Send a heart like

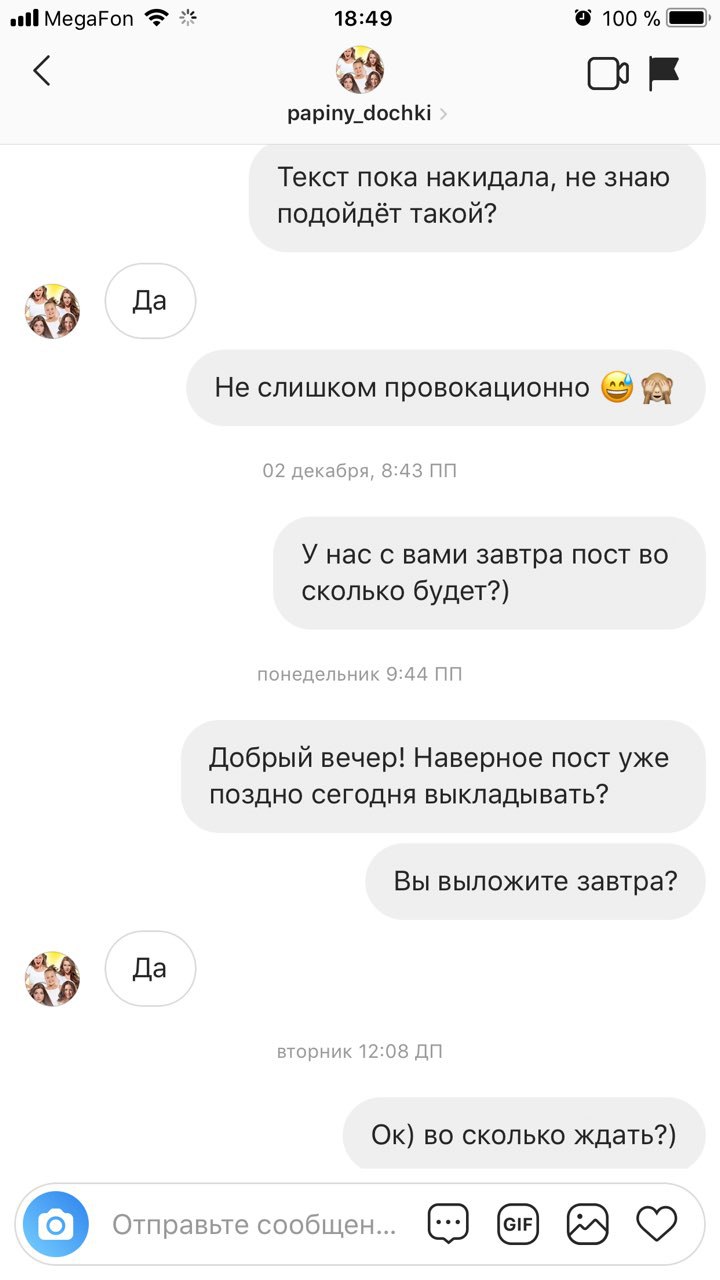pos(657,1223)
